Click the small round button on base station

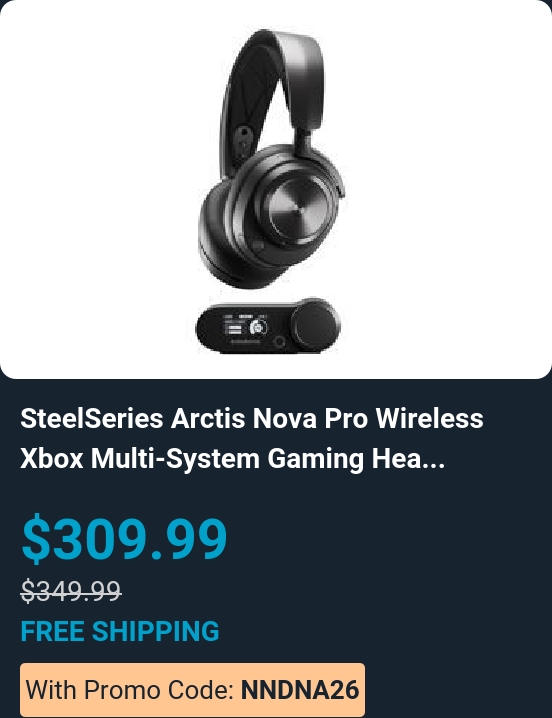(x=279, y=342)
